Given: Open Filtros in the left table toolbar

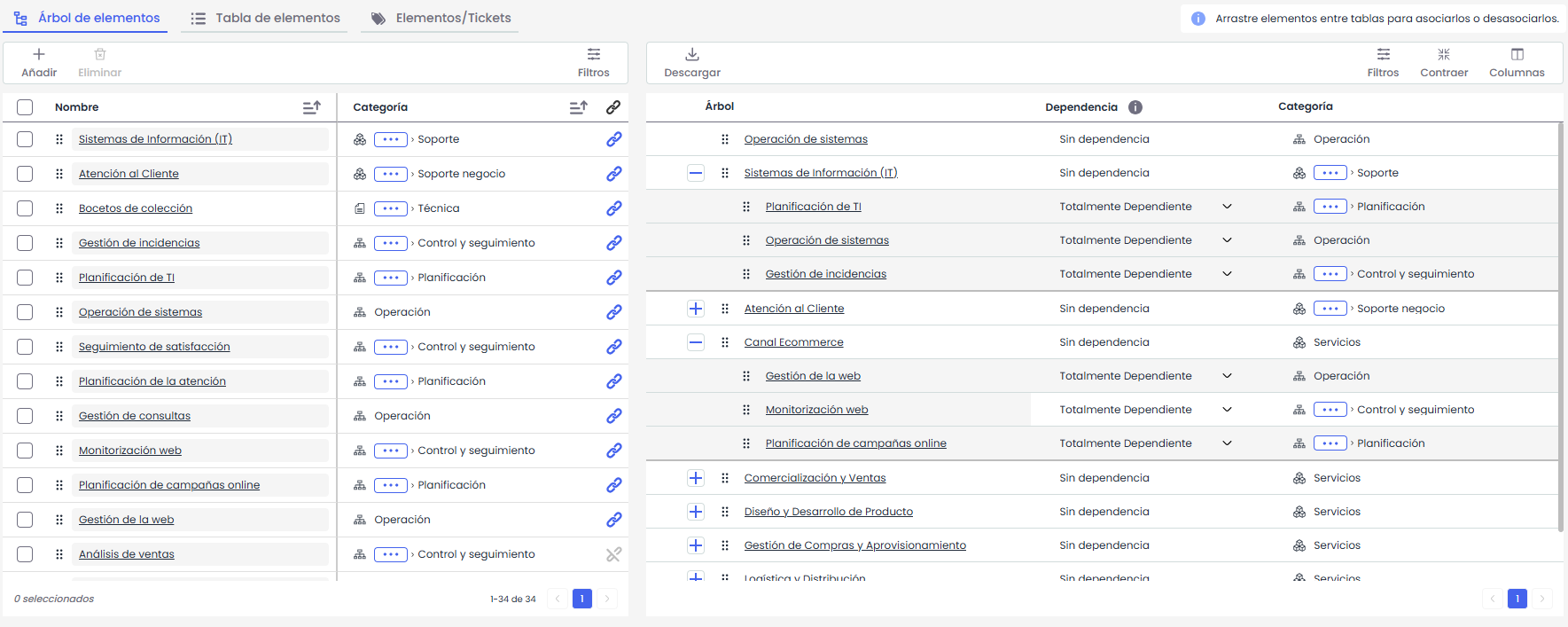Looking at the screenshot, I should tap(593, 62).
